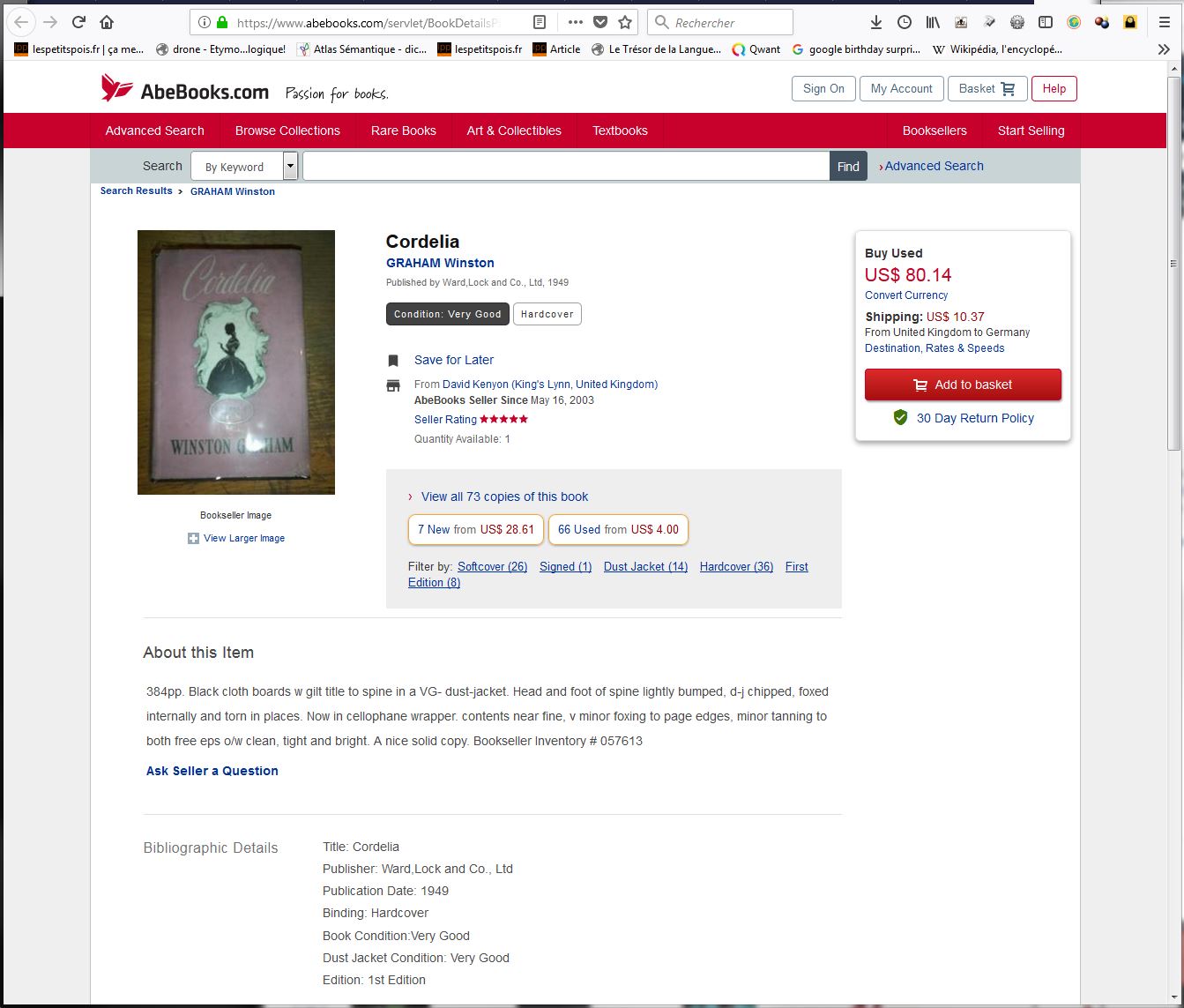Open the browser history clock icon
The width and height of the screenshot is (1184, 1008).
(905, 22)
